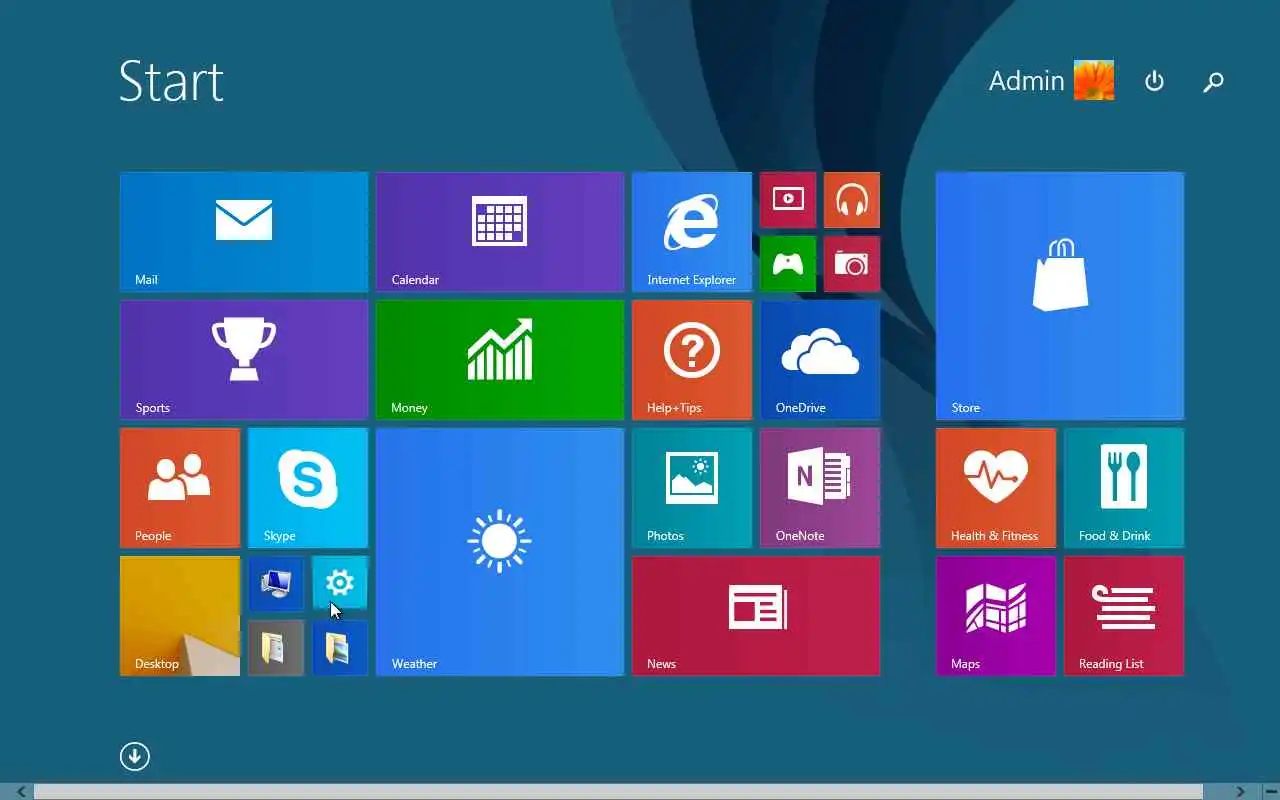Open the Desktop tile
Screen dimensions: 1280x800
pyautogui.click(x=180, y=616)
